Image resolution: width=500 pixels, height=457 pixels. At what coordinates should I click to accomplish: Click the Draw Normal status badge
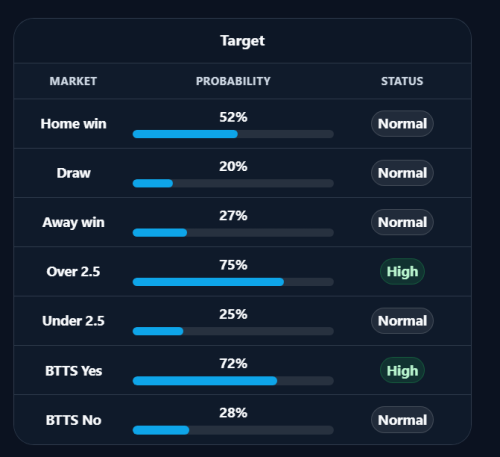pos(402,173)
